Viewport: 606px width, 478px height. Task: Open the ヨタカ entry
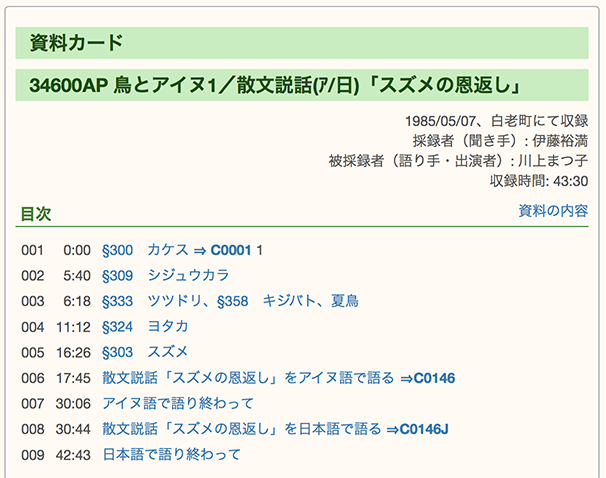click(167, 326)
